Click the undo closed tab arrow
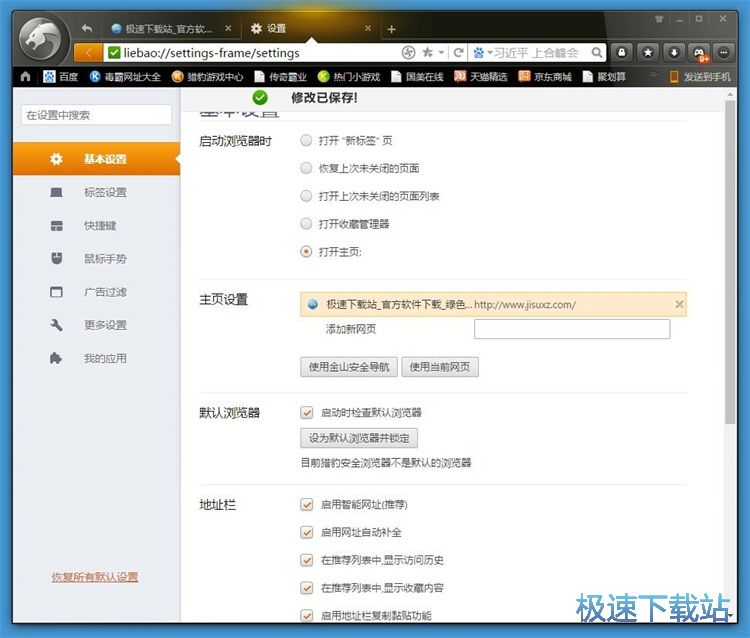750x638 pixels. [87, 29]
